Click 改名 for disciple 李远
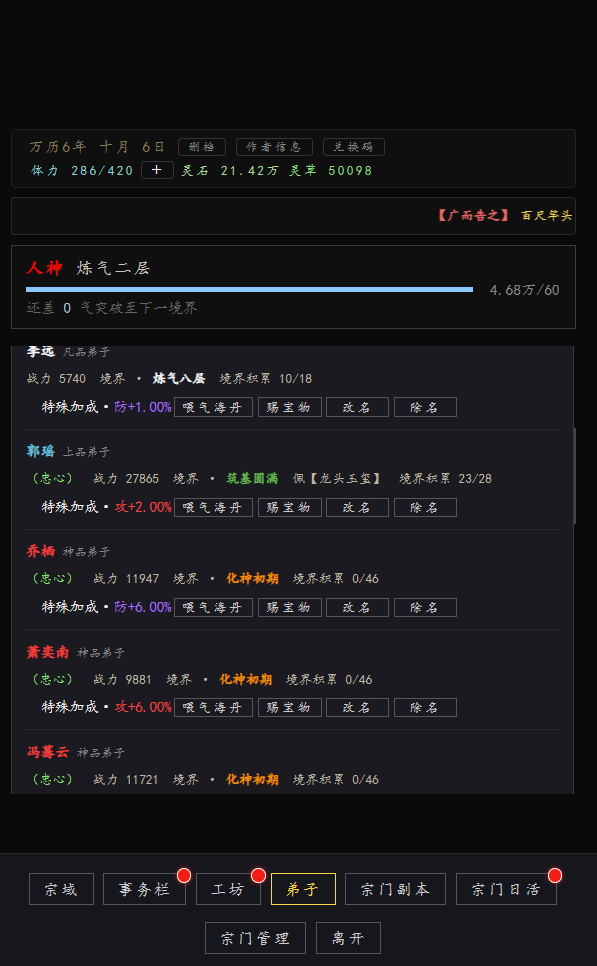Screen dimensions: 597x966 pos(357,407)
